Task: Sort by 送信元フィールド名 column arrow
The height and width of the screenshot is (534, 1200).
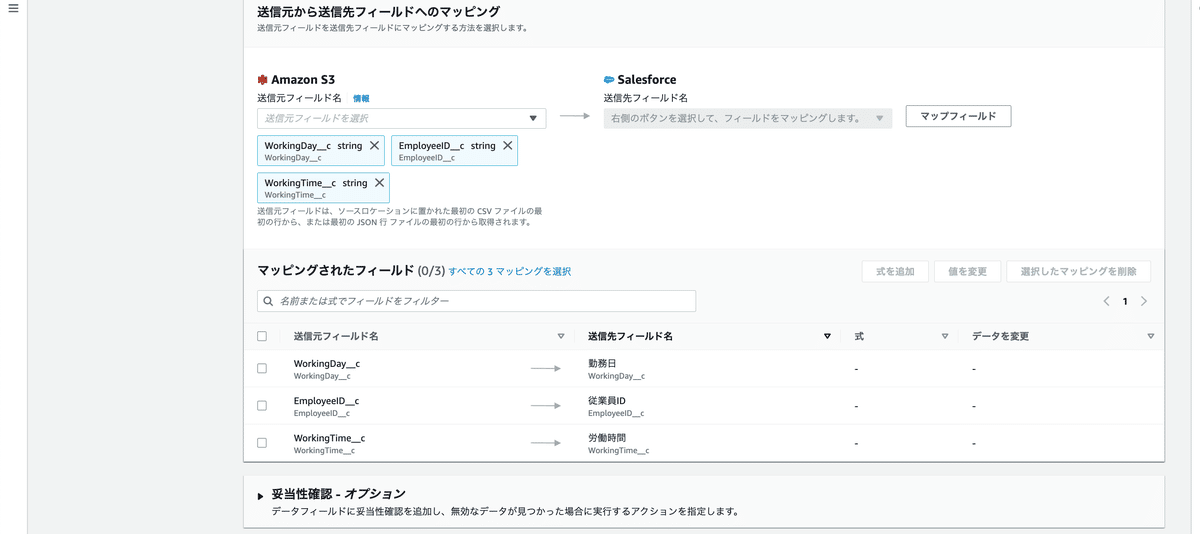Action: pos(561,336)
